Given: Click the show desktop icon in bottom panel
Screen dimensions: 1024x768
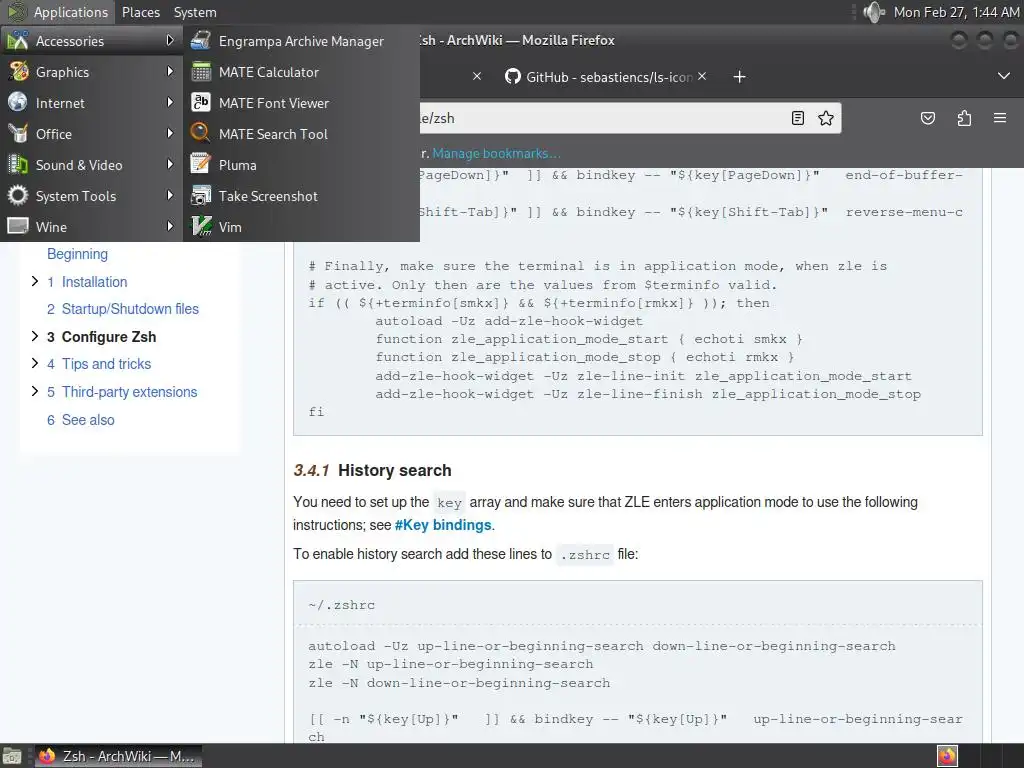Looking at the screenshot, I should 12,756.
